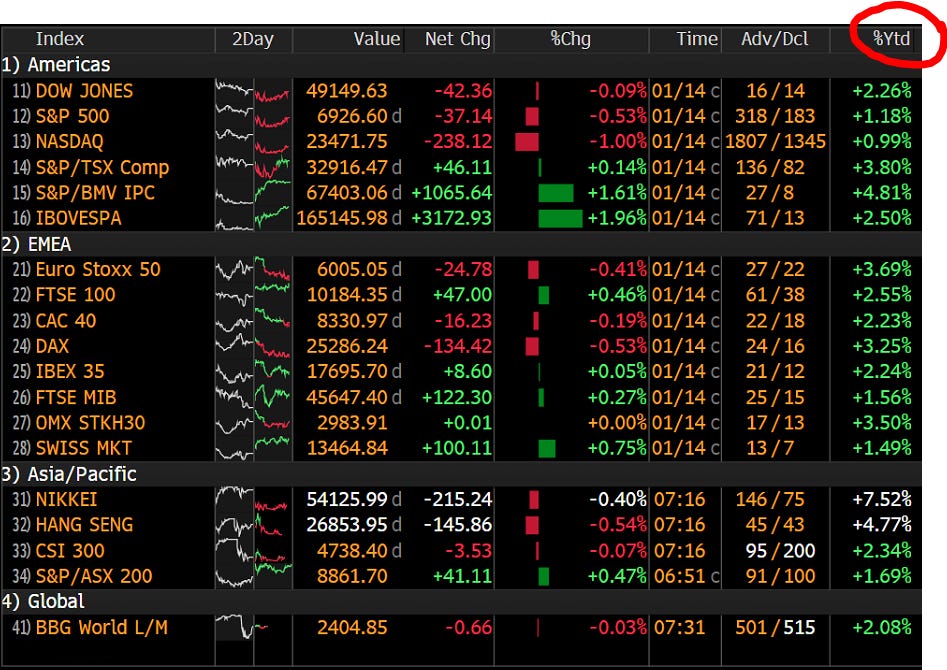Image resolution: width=947 pixels, height=670 pixels.
Task: Select OMX STKH30 index
Action: pos(90,423)
